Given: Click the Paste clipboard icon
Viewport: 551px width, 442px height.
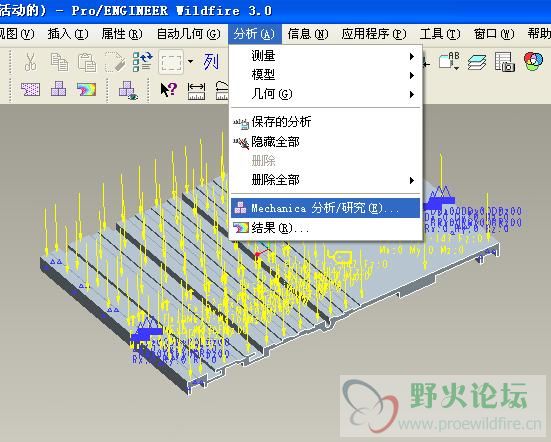Looking at the screenshot, I should coord(87,62).
